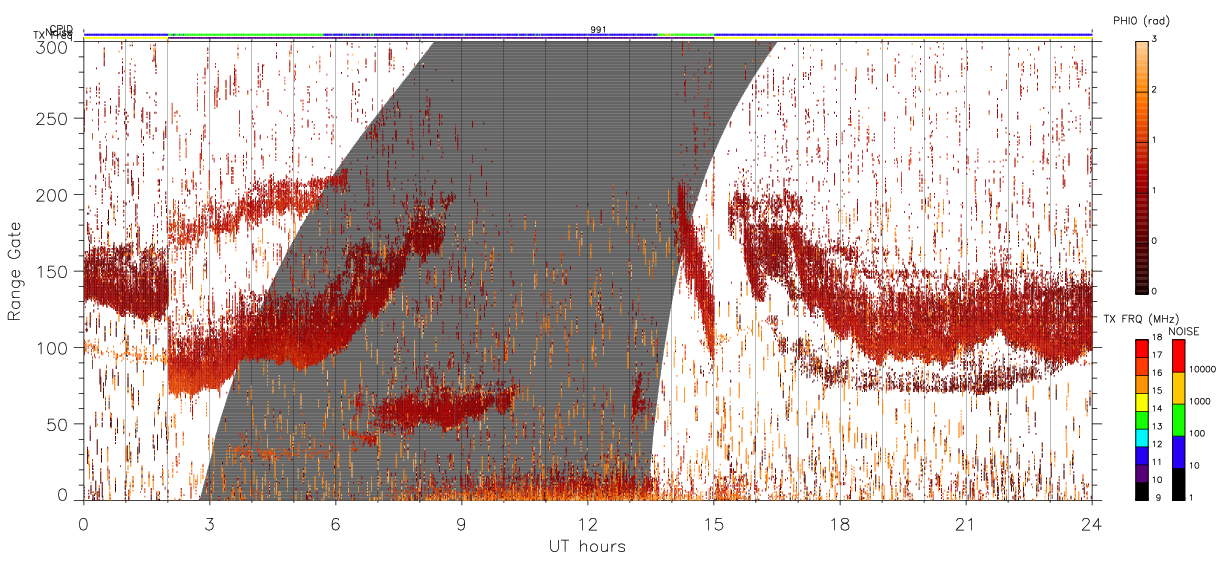Click the x-axis tick label '15'
Image resolution: width=1228 pixels, height=567 pixels.
pyautogui.click(x=713, y=523)
